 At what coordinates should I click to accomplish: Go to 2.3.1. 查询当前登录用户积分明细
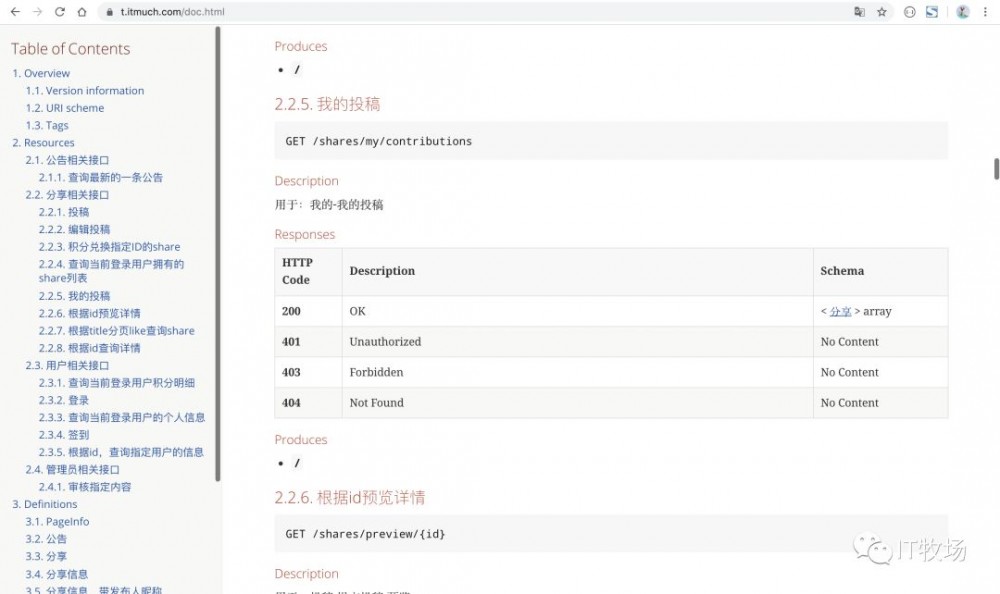point(117,383)
